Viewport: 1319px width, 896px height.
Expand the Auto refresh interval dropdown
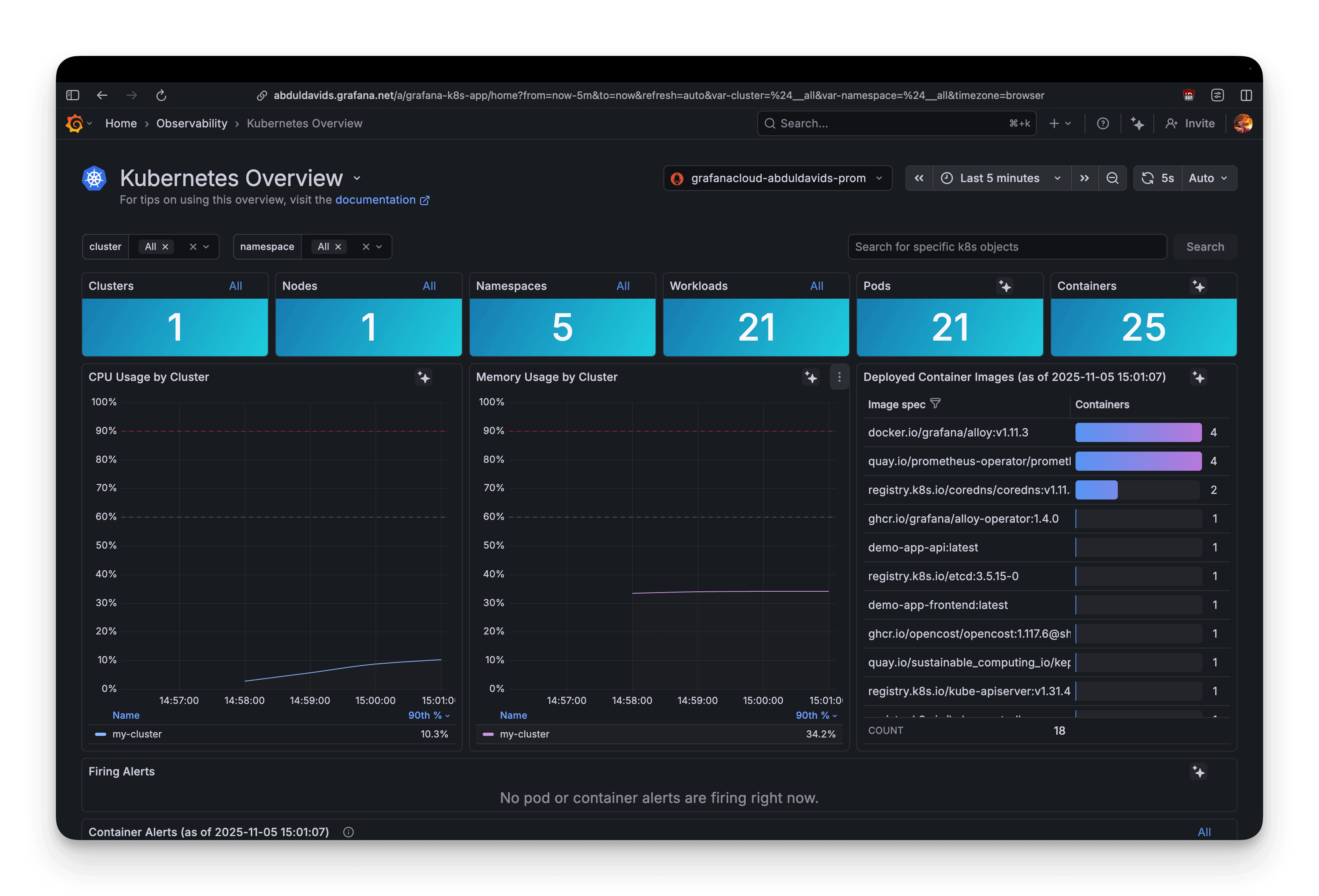point(1208,178)
